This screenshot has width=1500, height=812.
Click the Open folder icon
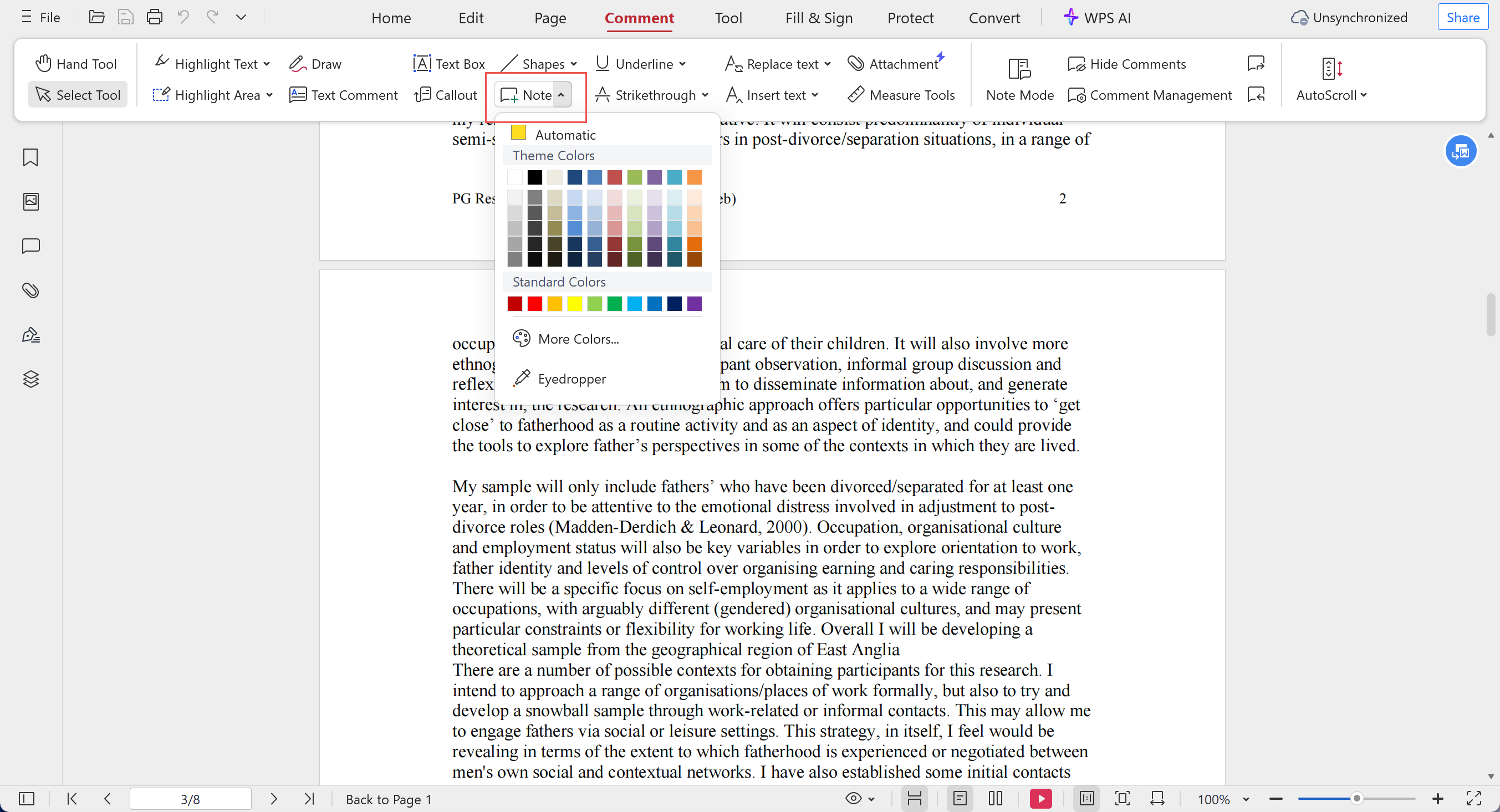coord(96,17)
